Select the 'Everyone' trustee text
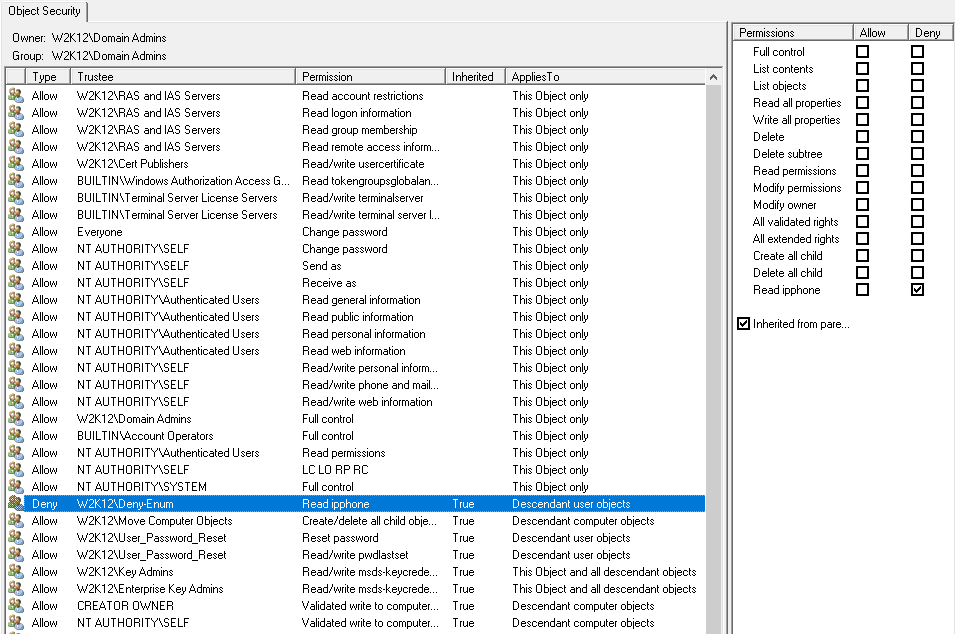Viewport: 955px width, 634px height. (99, 232)
